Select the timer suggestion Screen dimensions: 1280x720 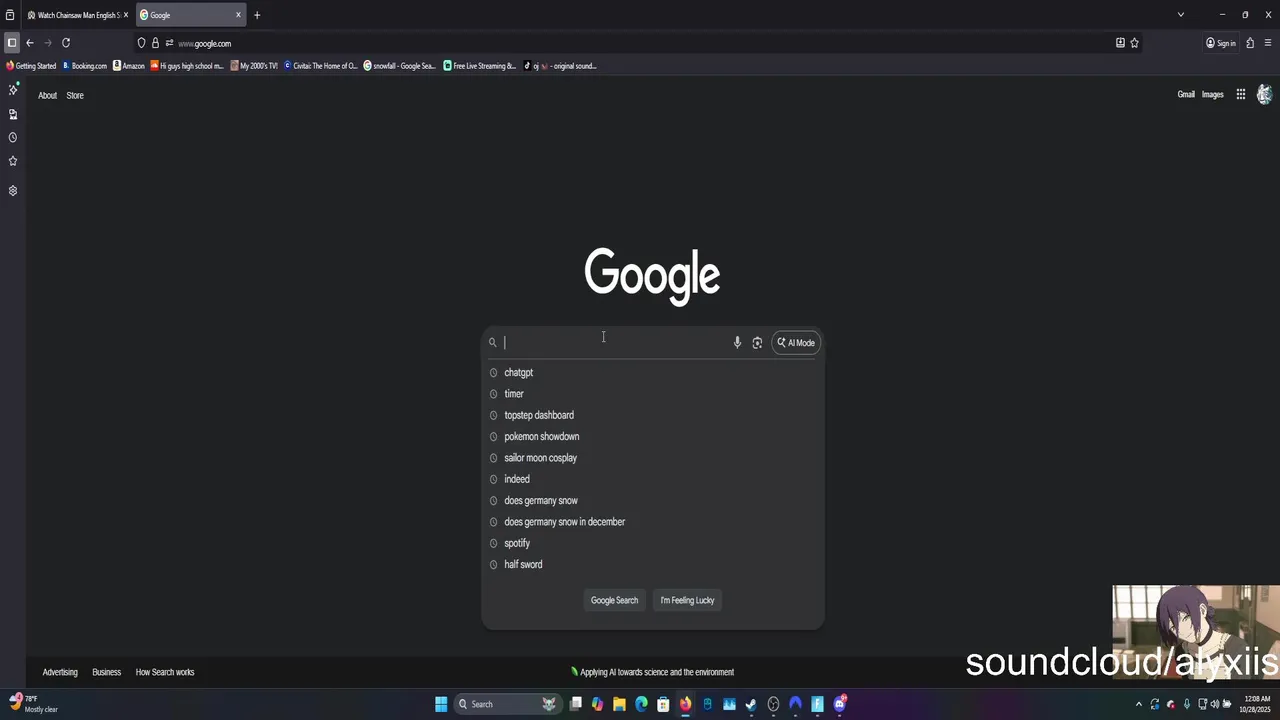click(653, 394)
